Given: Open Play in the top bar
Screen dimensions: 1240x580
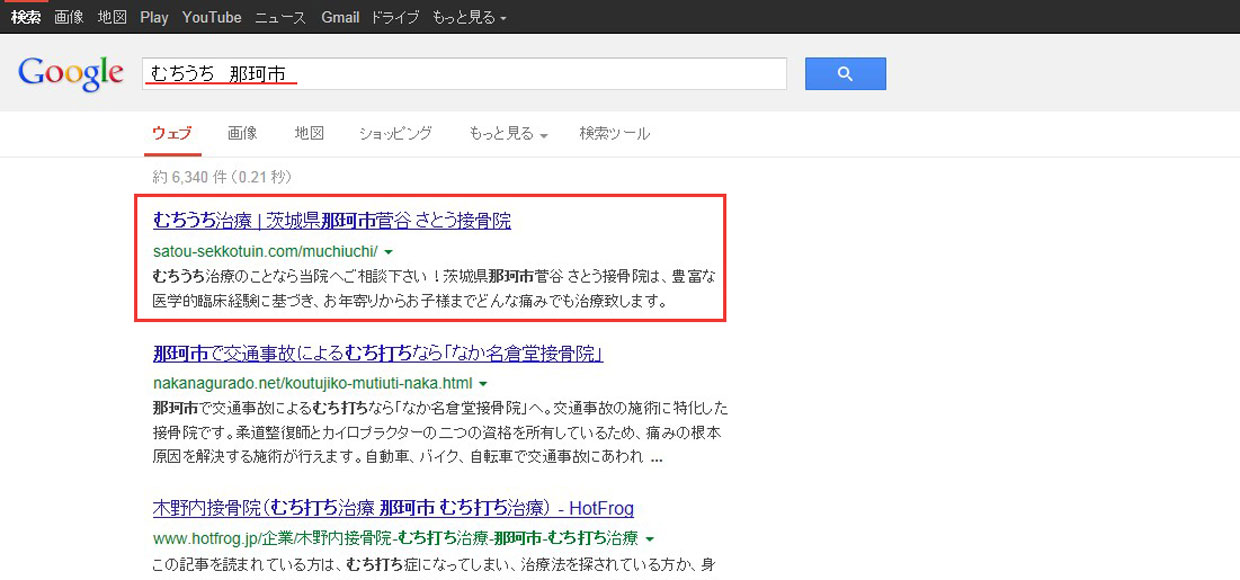Looking at the screenshot, I should (154, 17).
